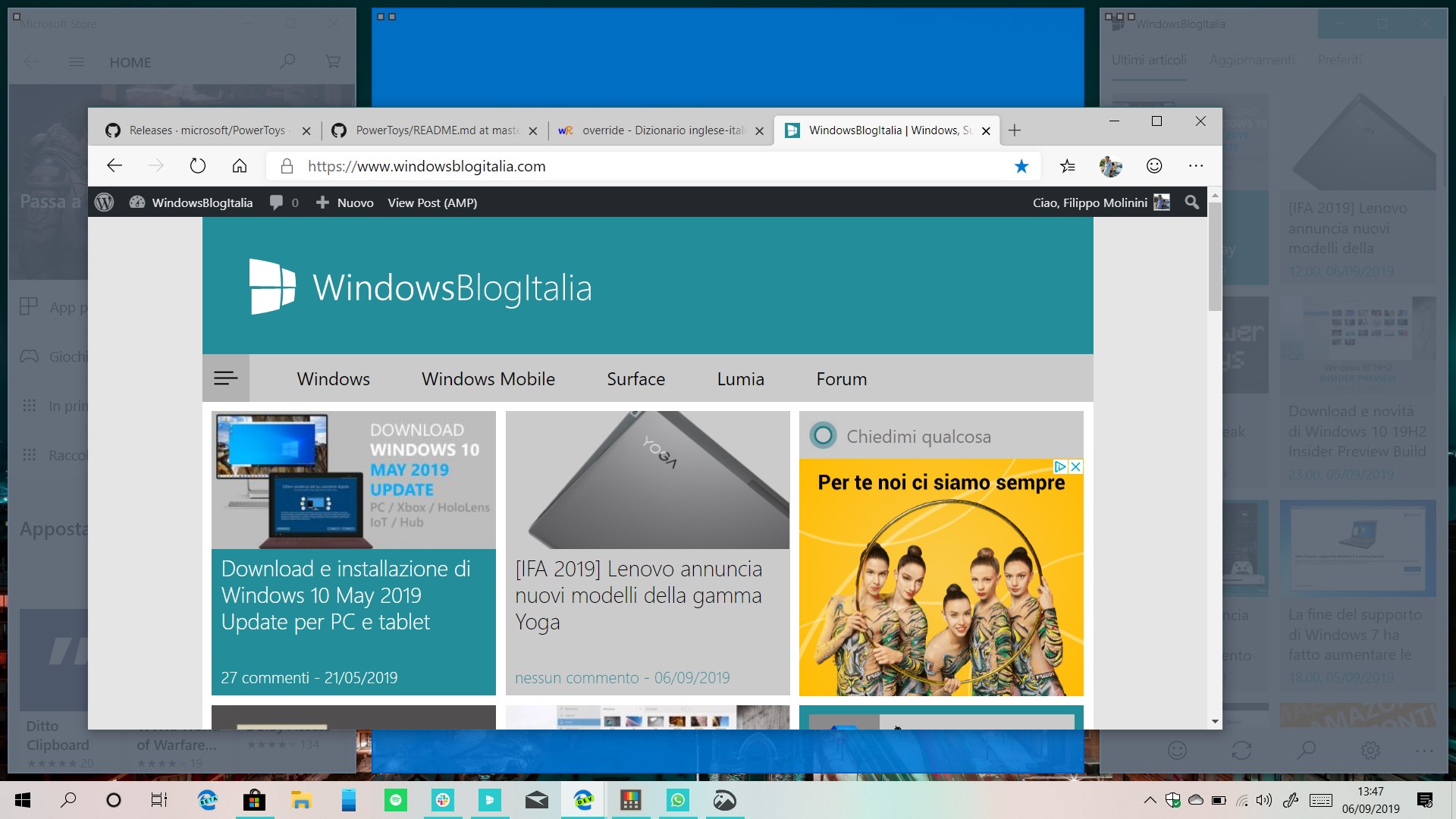Close the Releases microsoft/PowerToys tab
The width and height of the screenshot is (1456, 819).
click(306, 130)
